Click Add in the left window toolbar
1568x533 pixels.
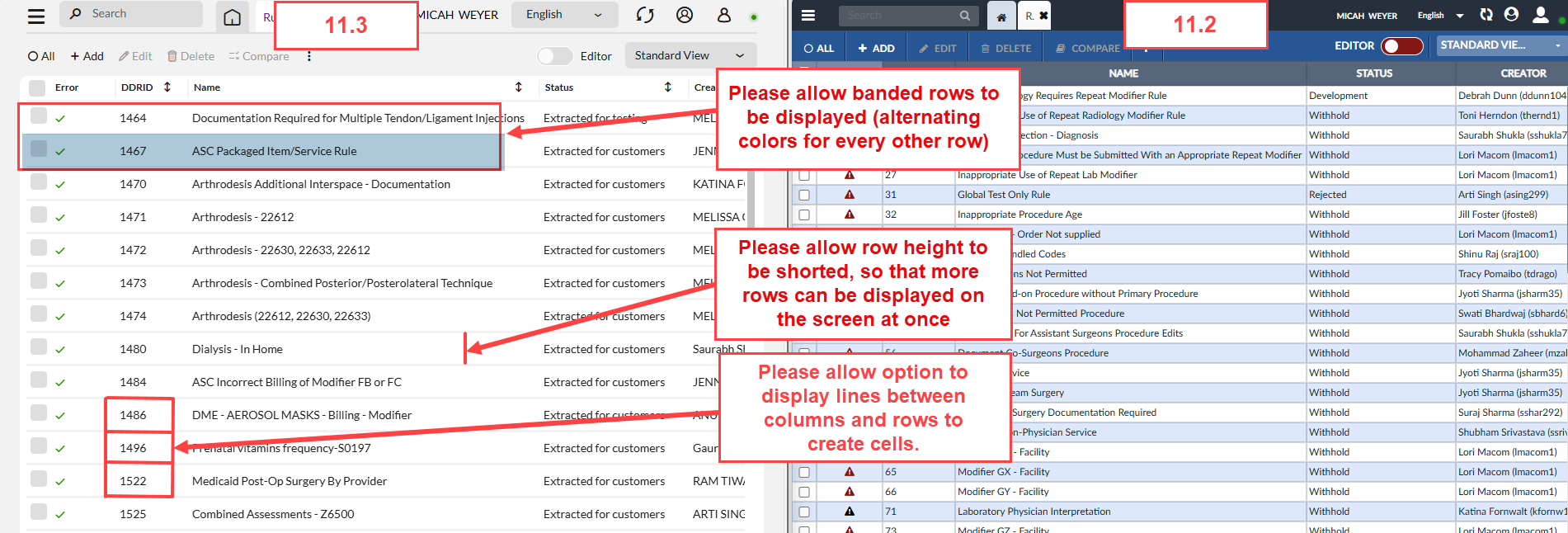click(87, 56)
